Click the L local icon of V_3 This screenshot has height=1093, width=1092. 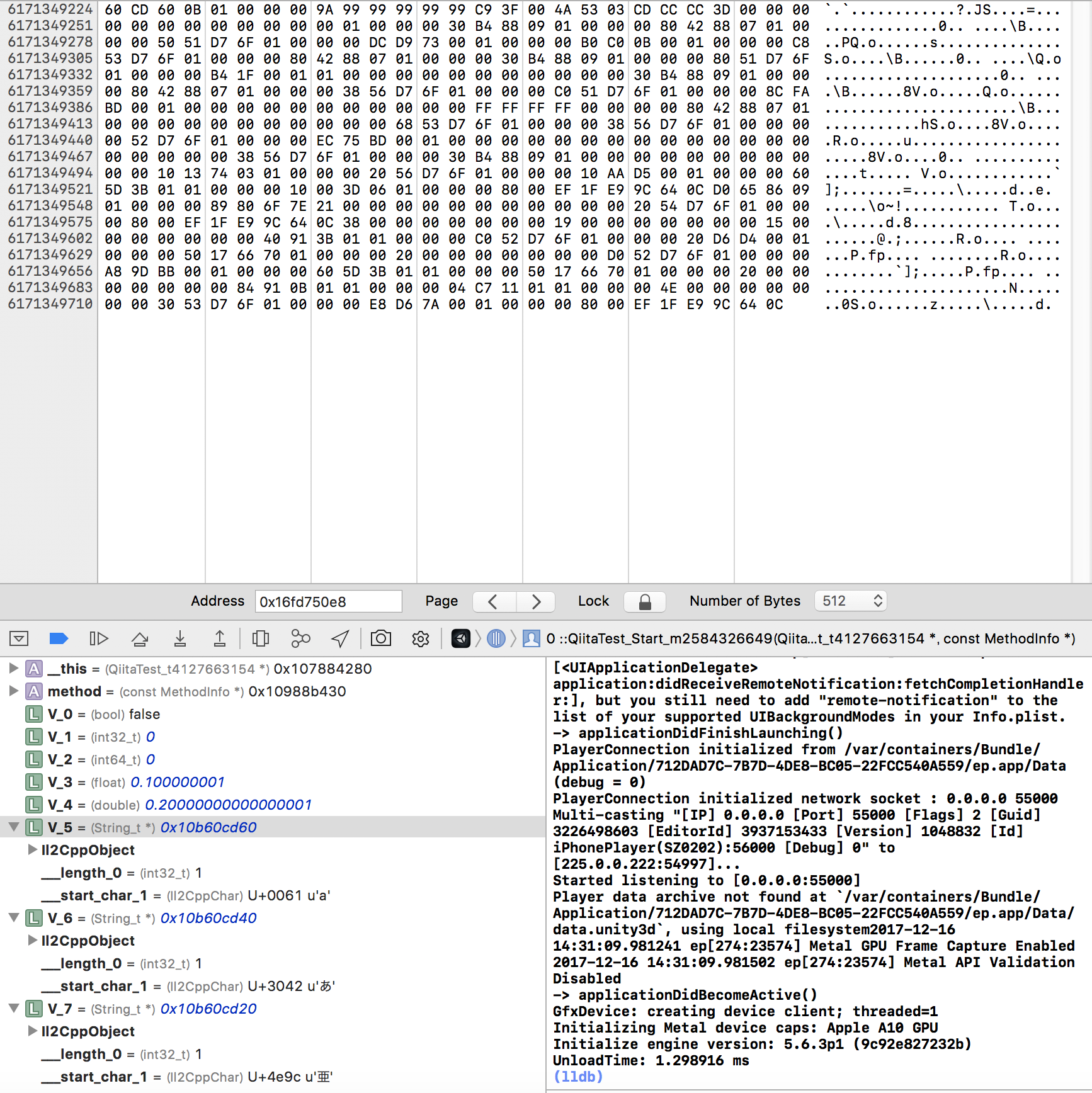pyautogui.click(x=34, y=782)
